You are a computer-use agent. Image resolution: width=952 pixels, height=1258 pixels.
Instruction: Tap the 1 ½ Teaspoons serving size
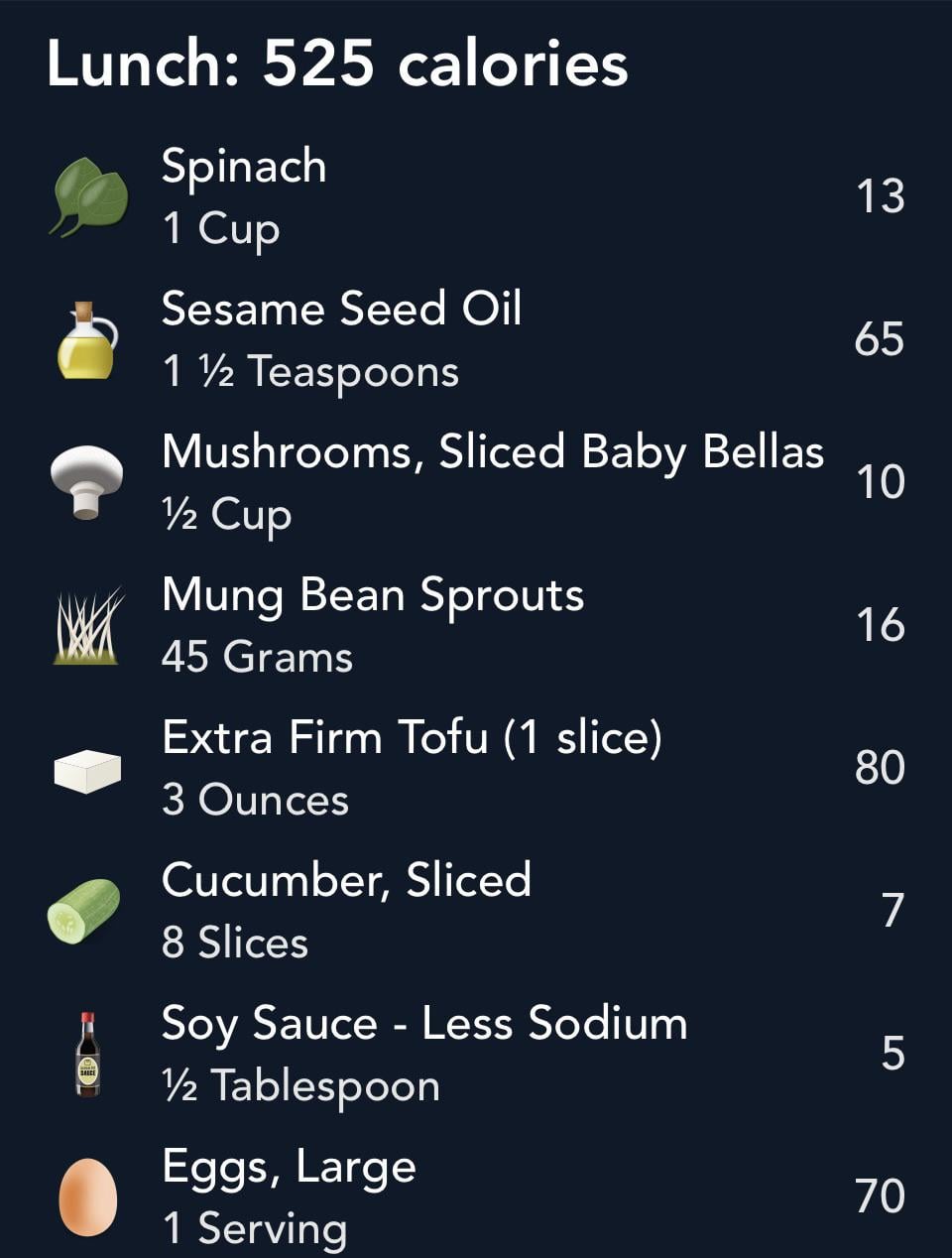point(310,372)
